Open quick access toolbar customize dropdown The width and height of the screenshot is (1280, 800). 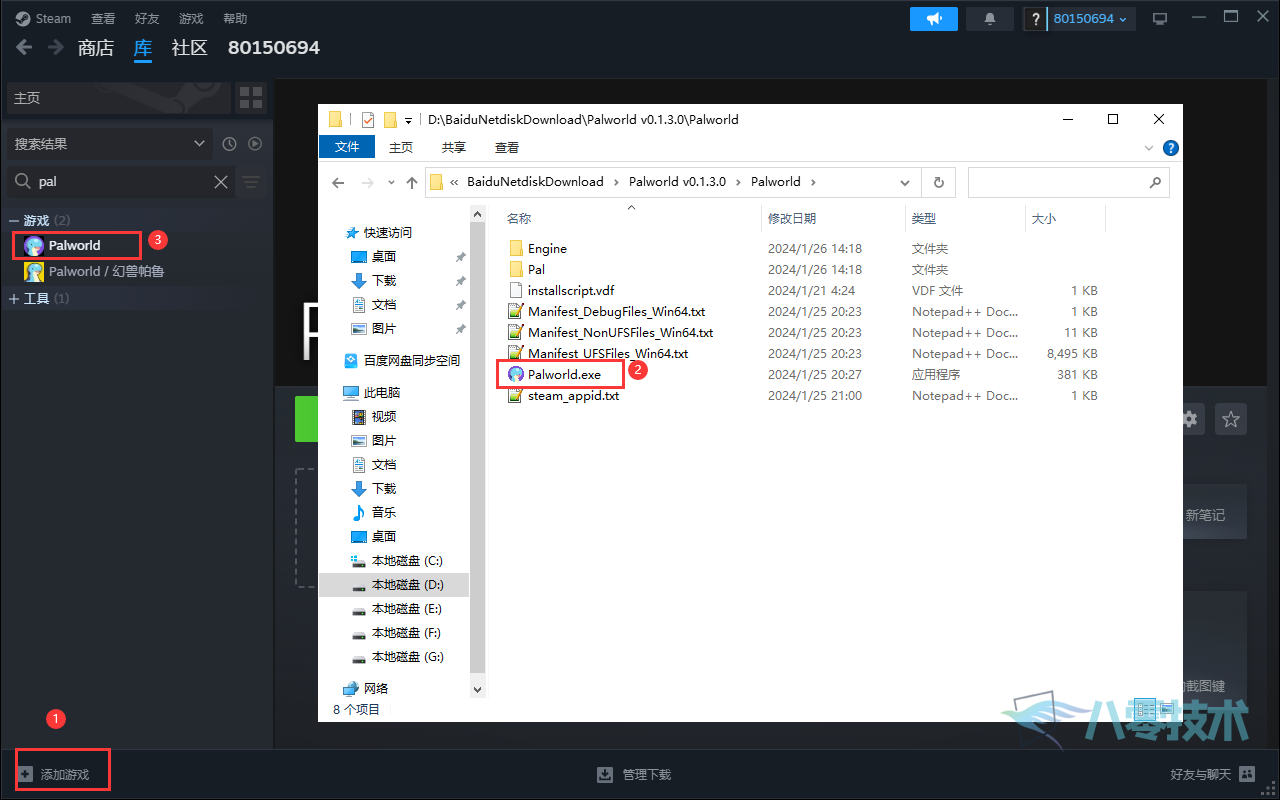pos(408,120)
